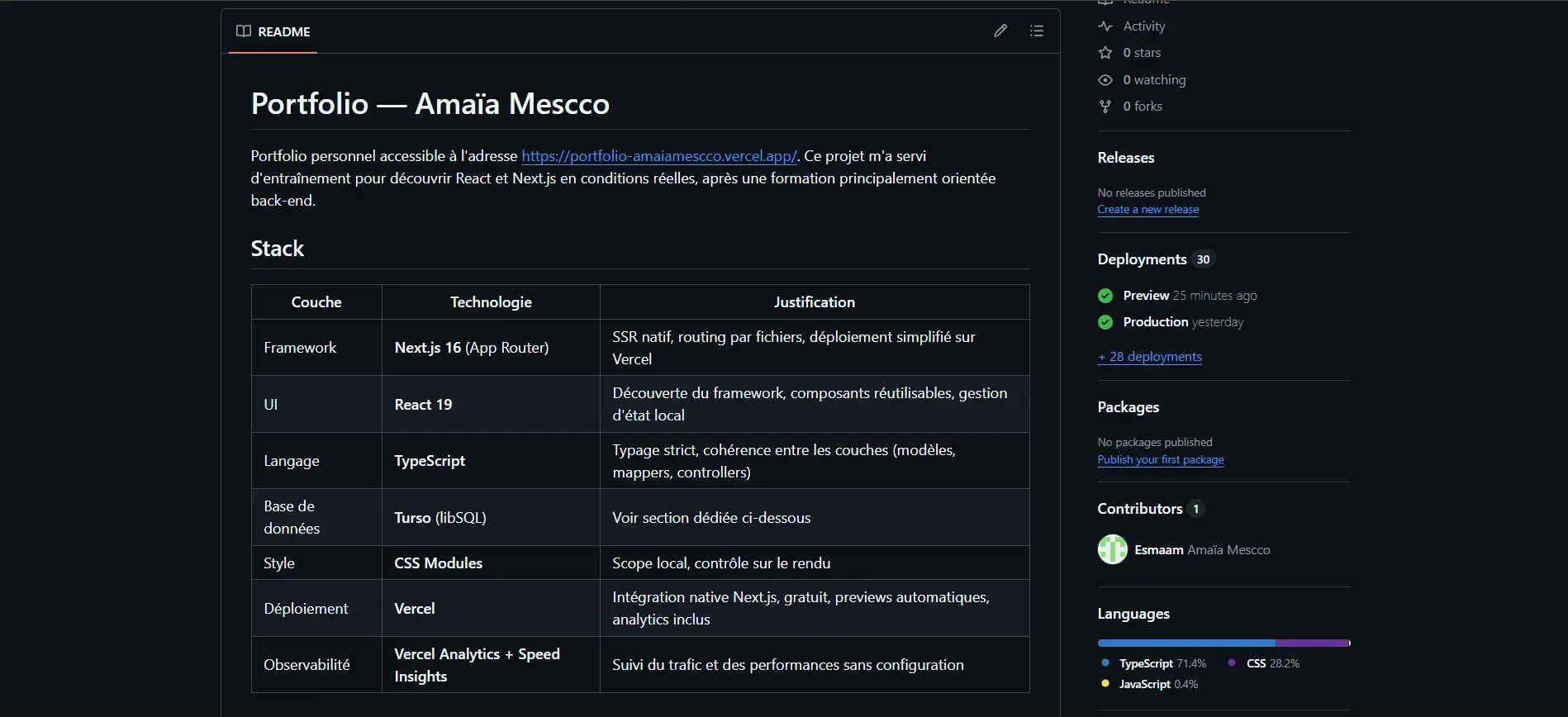Open the Deployments section heading
Image resolution: width=1568 pixels, height=717 pixels.
pyautogui.click(x=1142, y=259)
